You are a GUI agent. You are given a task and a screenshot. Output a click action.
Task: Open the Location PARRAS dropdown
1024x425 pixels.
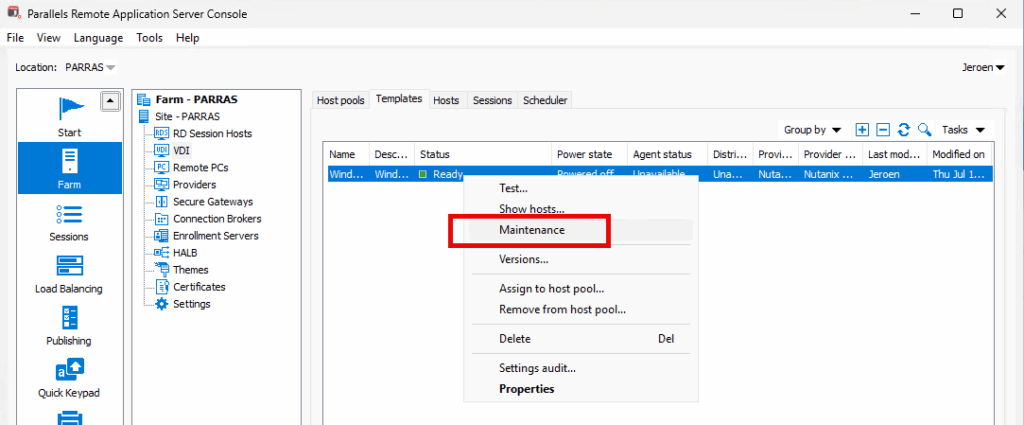click(91, 67)
